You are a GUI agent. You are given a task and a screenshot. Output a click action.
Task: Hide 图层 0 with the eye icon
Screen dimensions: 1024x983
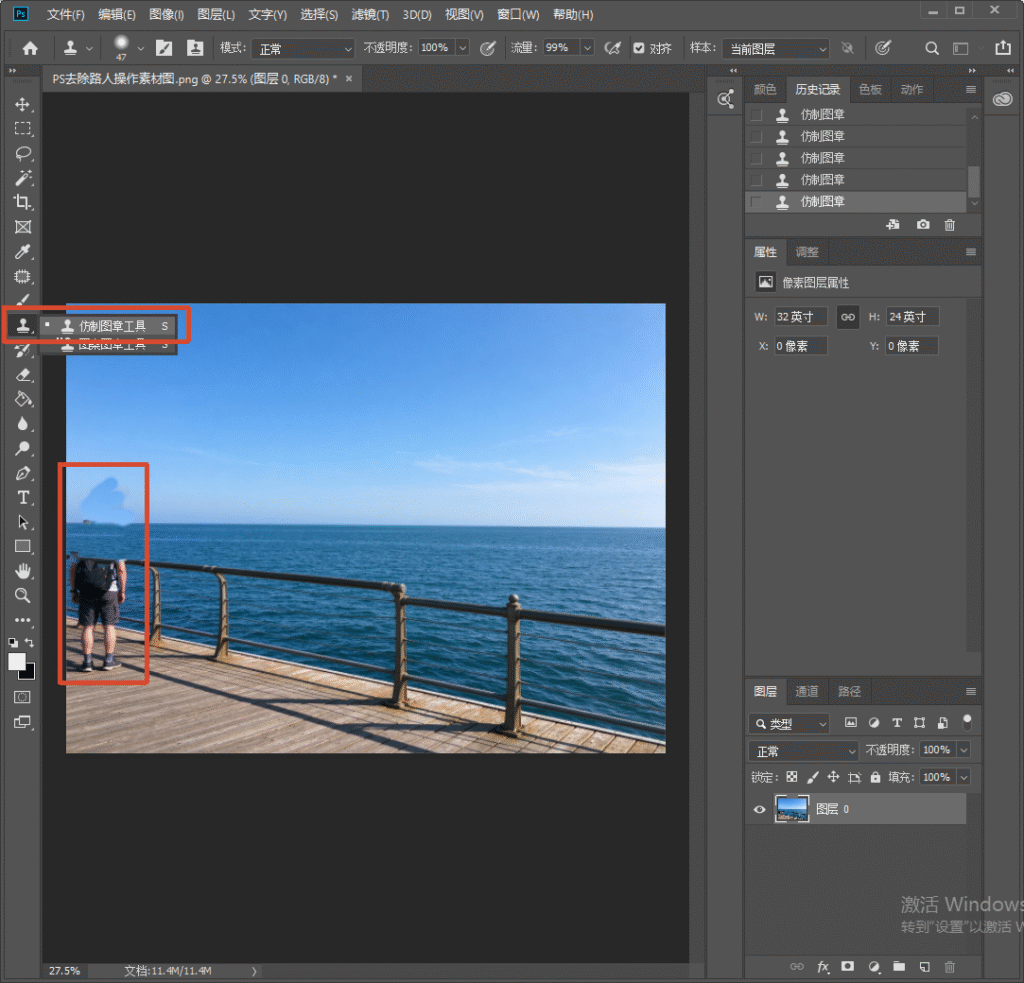pos(759,809)
